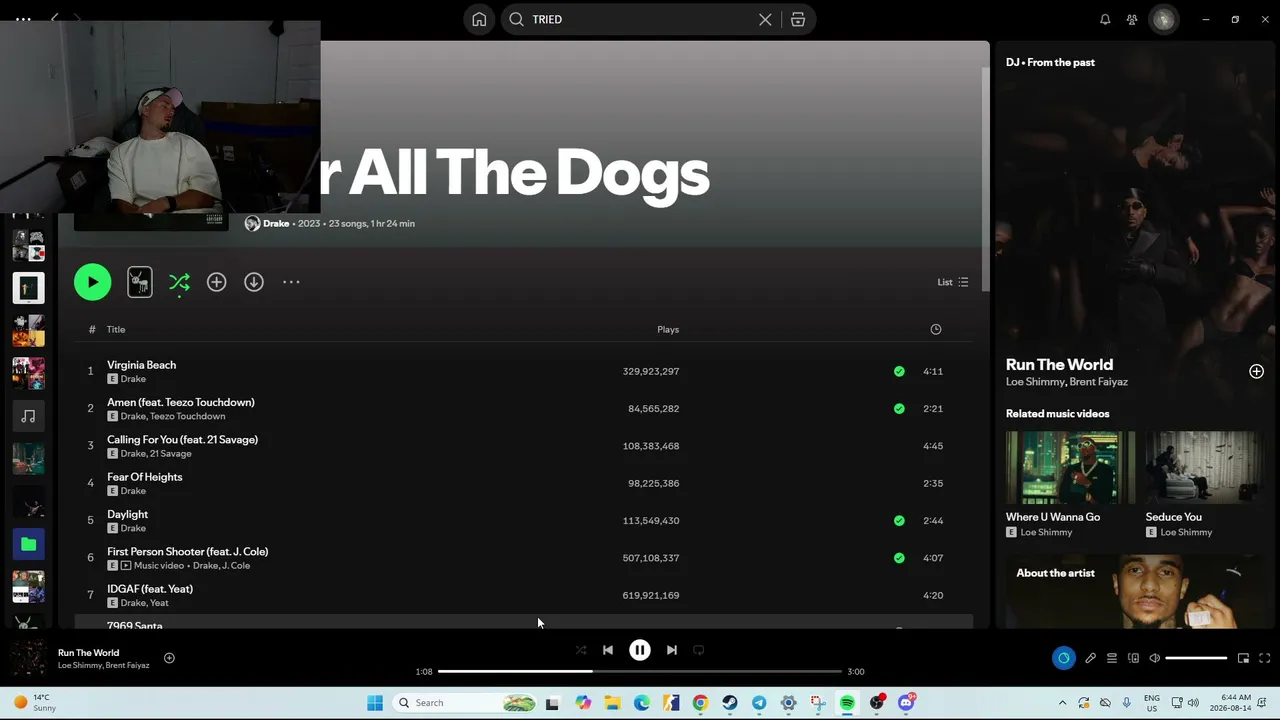Open 21 Savage artist link under Calling For You
Image resolution: width=1280 pixels, height=720 pixels.
click(170, 453)
